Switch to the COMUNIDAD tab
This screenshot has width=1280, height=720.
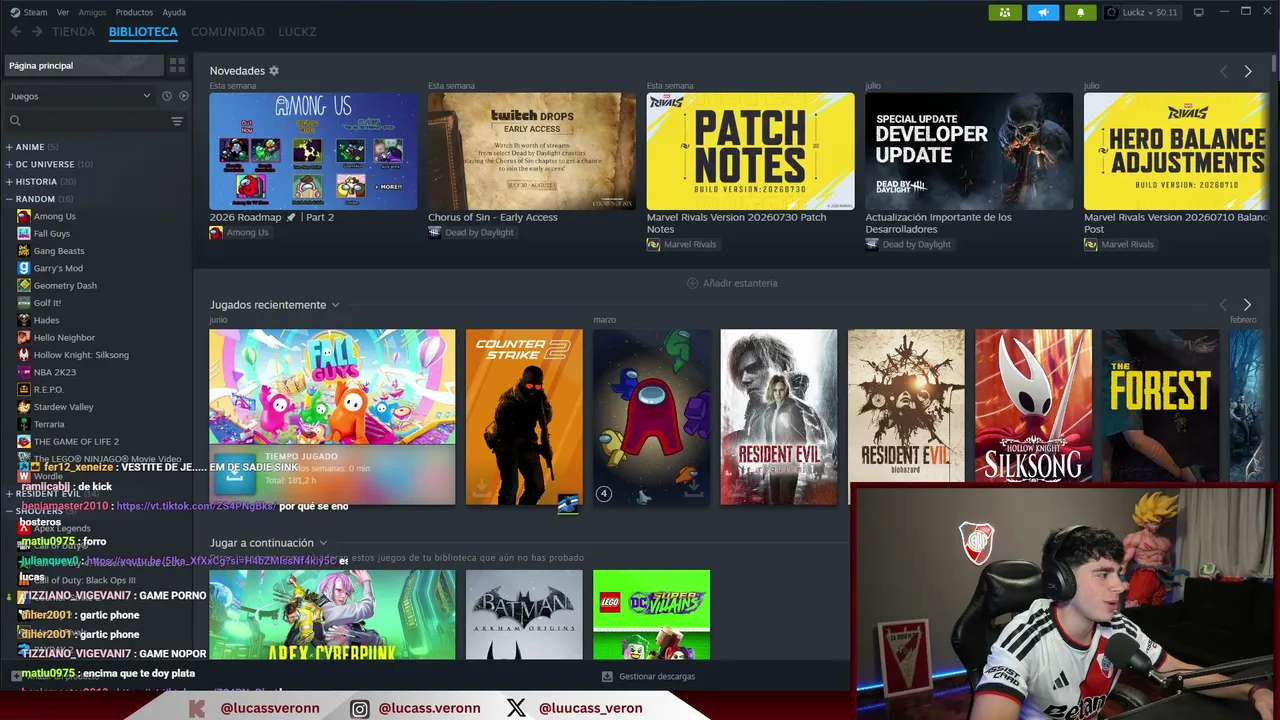(228, 32)
